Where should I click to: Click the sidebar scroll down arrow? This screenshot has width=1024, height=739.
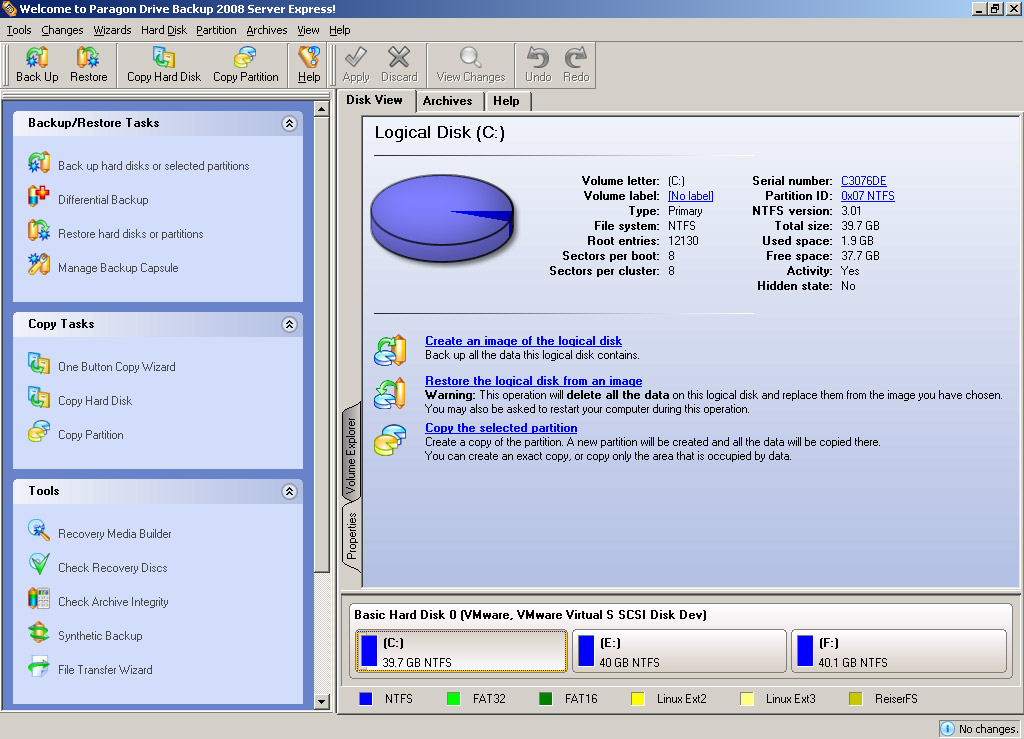pyautogui.click(x=321, y=702)
